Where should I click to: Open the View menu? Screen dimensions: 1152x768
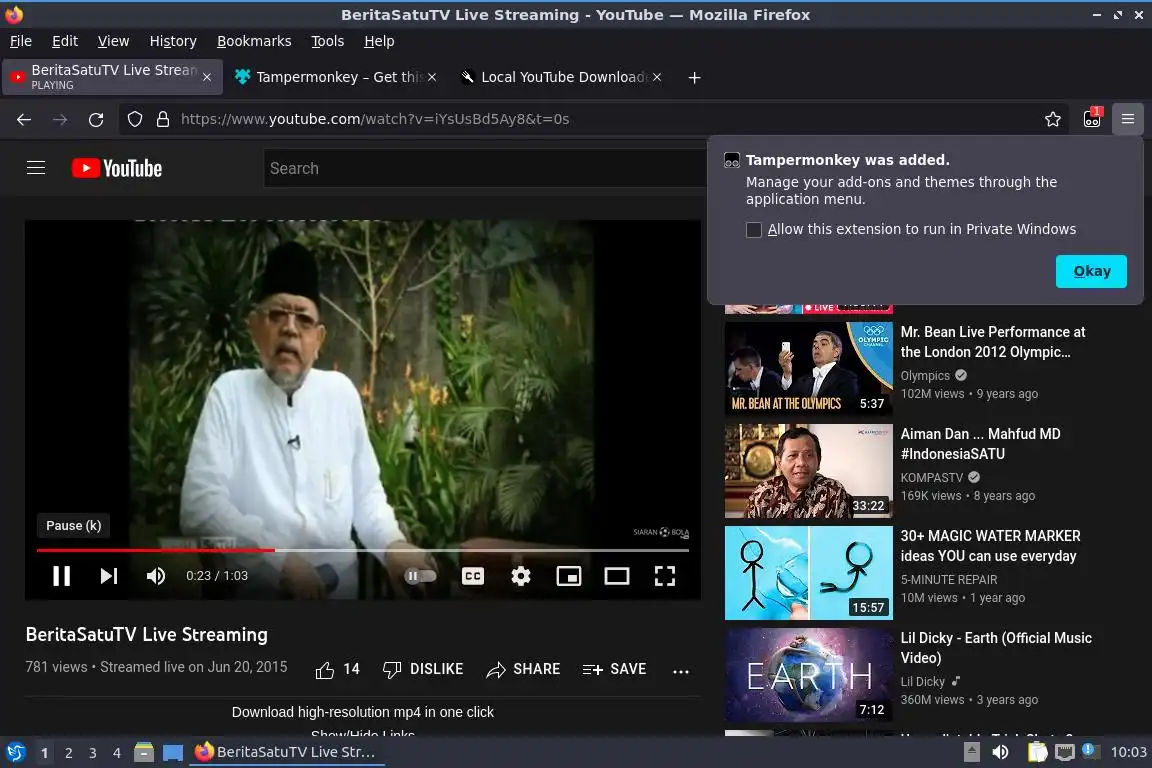[x=113, y=41]
